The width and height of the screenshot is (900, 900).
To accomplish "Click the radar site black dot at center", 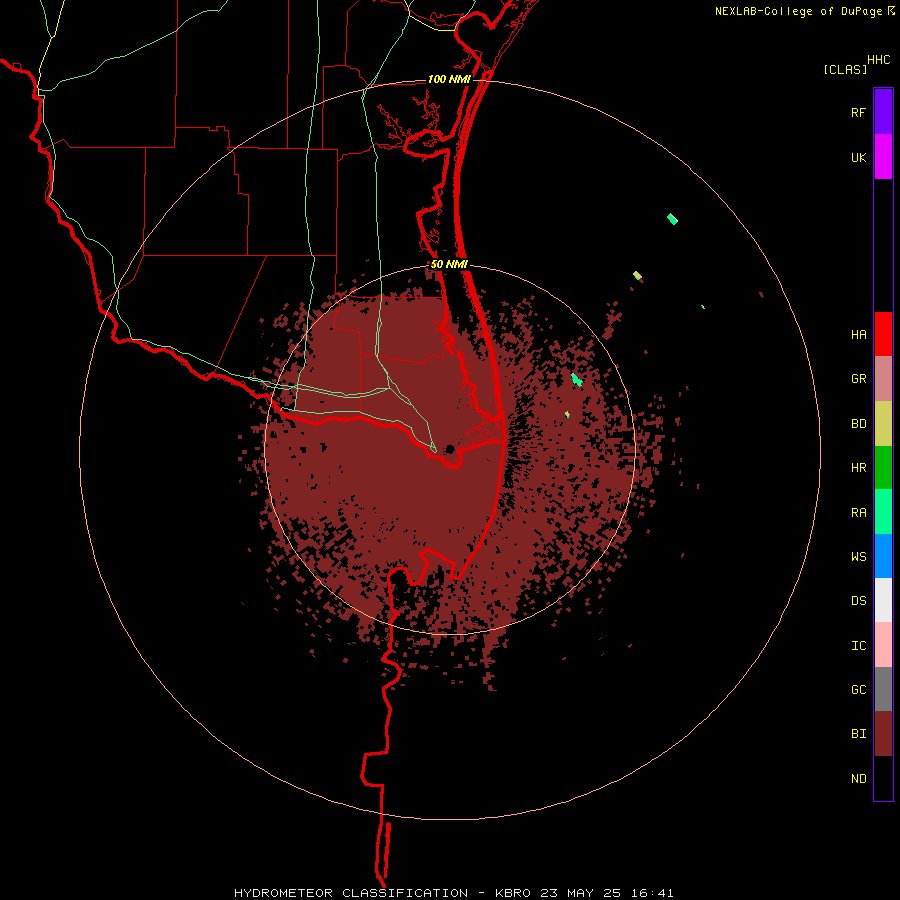I will (450, 449).
